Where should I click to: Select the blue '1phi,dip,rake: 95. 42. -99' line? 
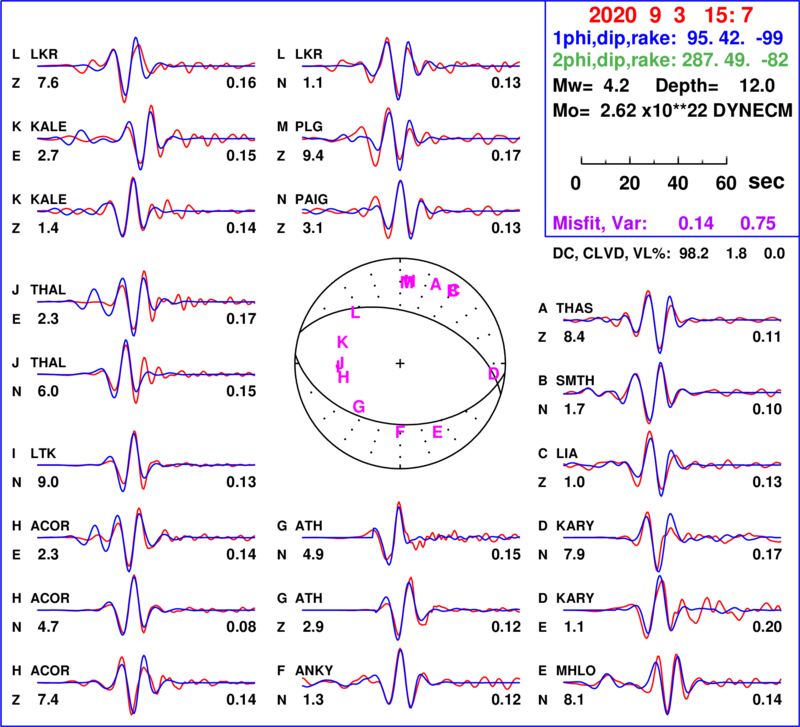670,38
